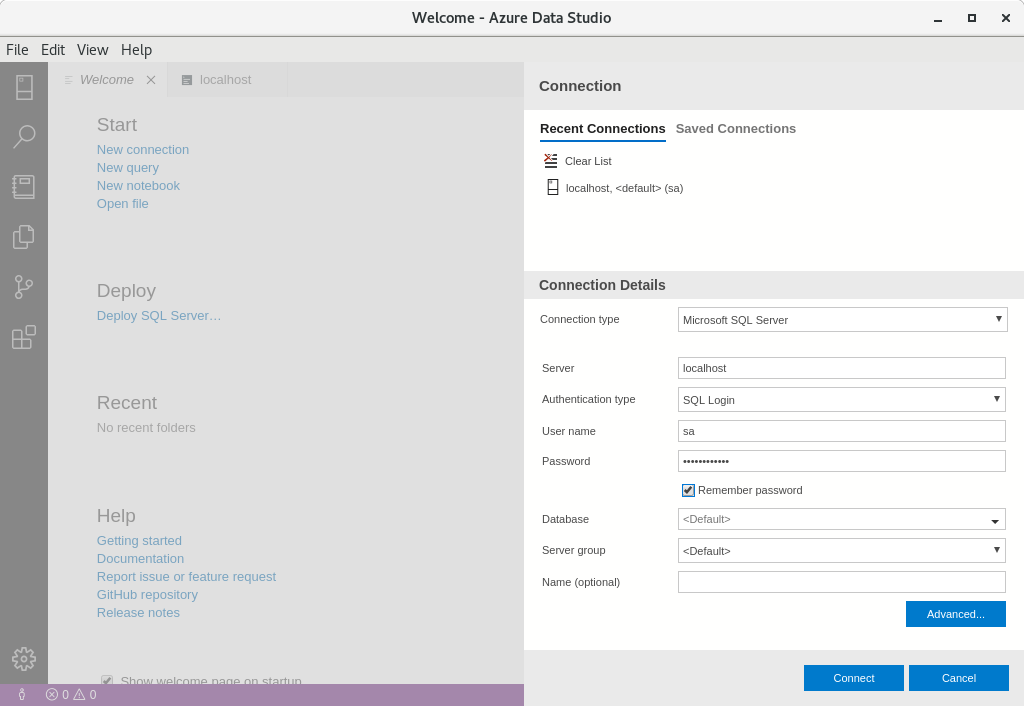This screenshot has width=1024, height=706.
Task: Maximize the Azure Data Studio window
Action: click(x=972, y=18)
